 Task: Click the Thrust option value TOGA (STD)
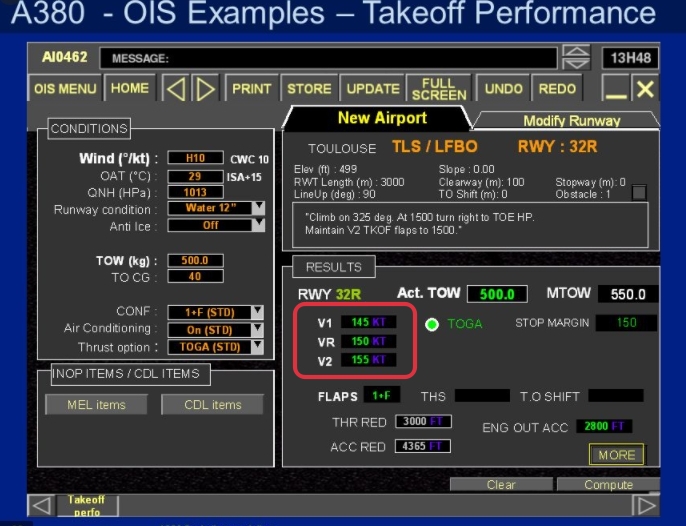point(210,347)
